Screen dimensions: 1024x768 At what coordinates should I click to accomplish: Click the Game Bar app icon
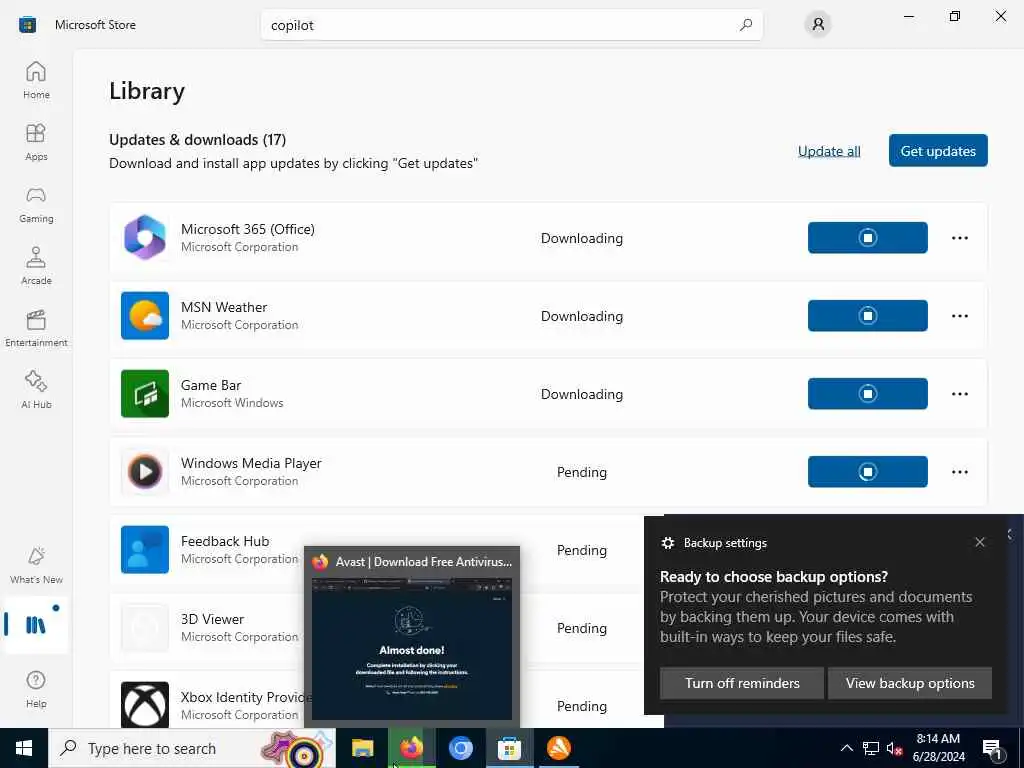[x=145, y=394]
